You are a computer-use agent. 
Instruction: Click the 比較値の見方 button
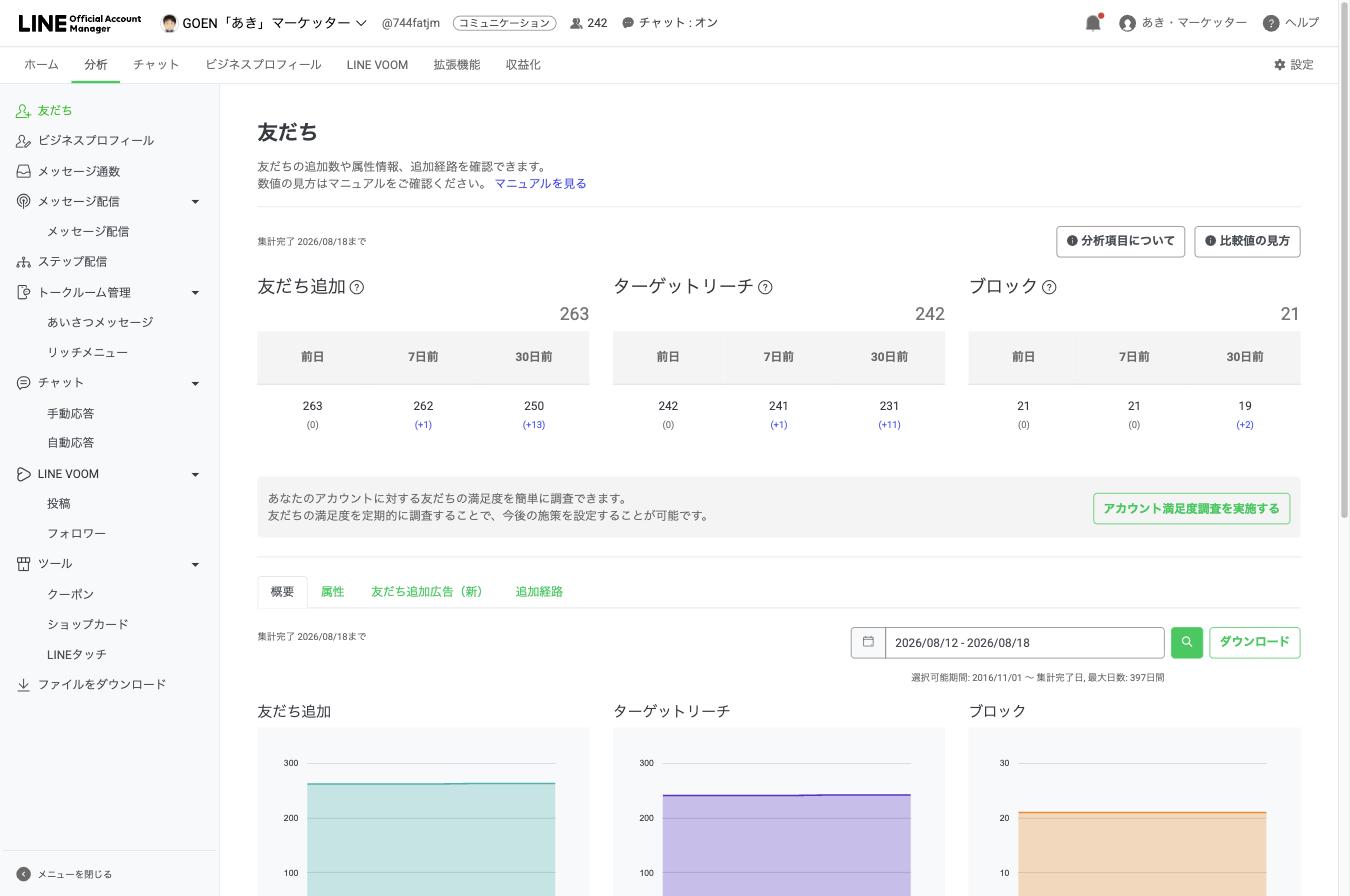pos(1247,241)
